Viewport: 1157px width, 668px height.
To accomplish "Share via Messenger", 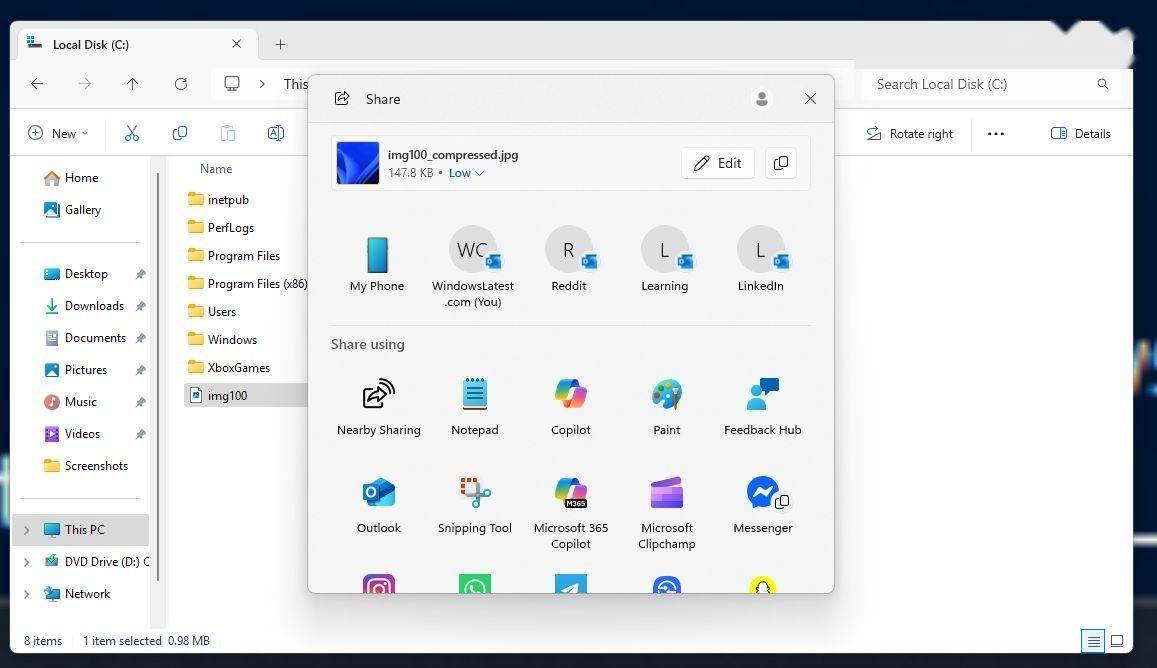I will tap(762, 505).
